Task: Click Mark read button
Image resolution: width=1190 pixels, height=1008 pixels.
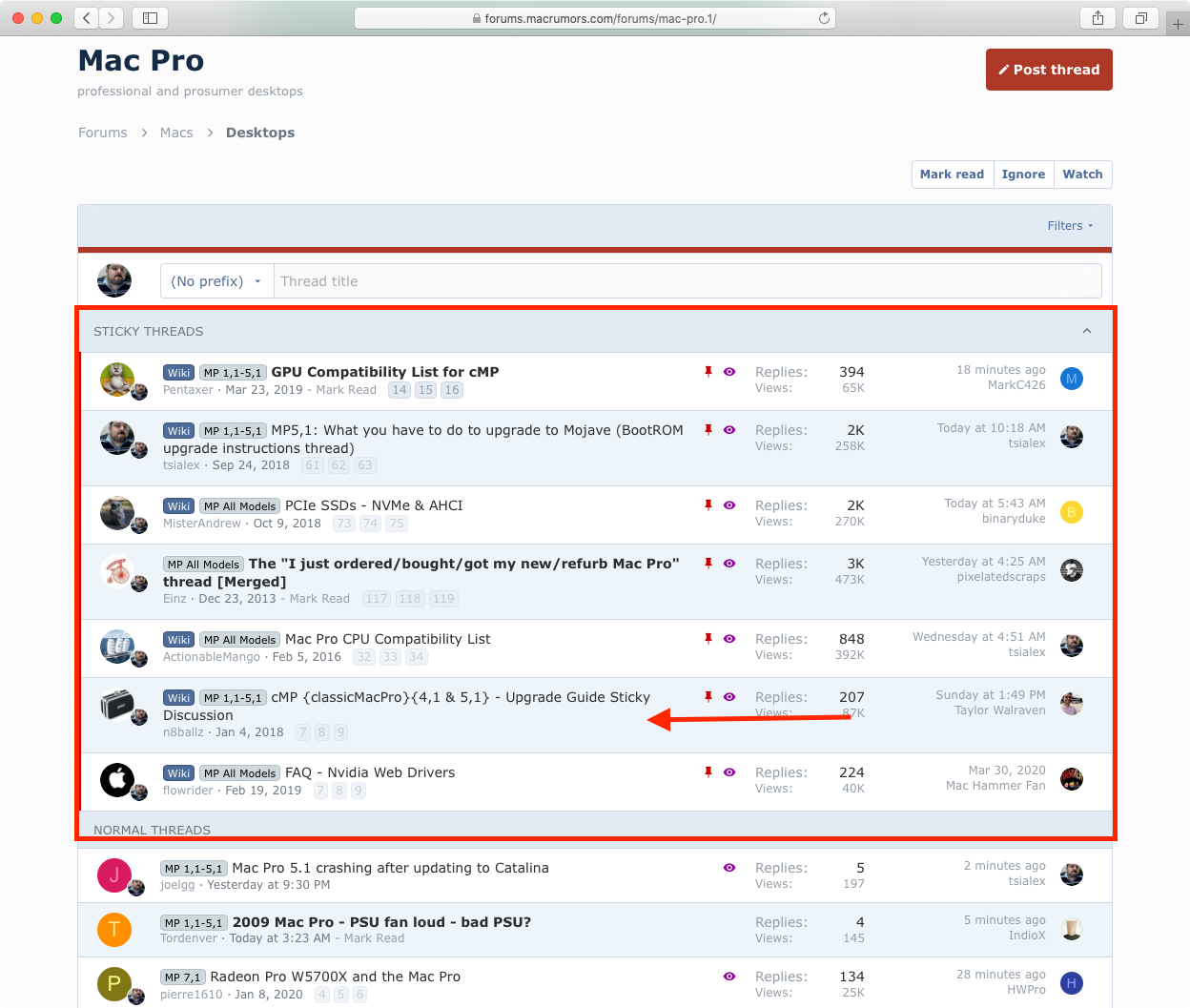Action: pyautogui.click(x=952, y=175)
